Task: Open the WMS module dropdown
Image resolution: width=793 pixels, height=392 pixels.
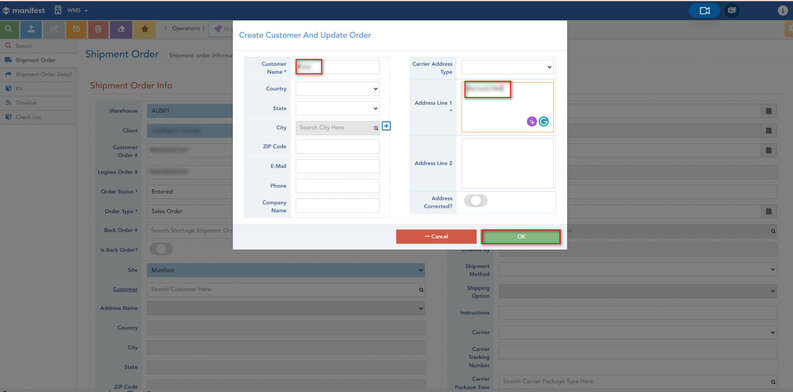Action: [77, 11]
